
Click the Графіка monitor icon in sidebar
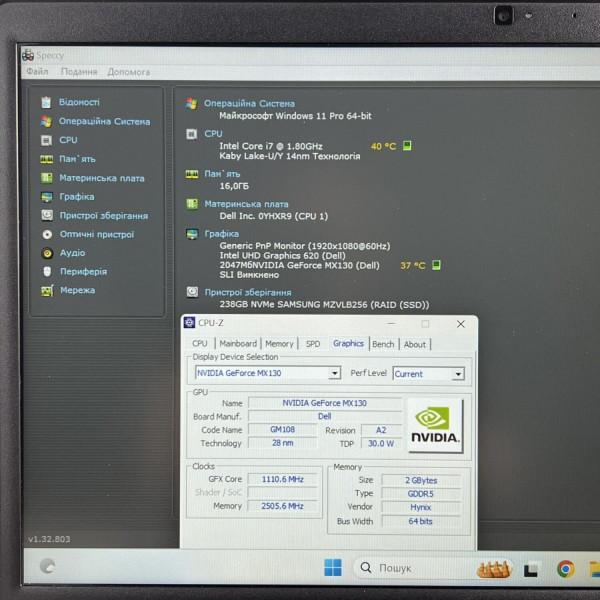[47, 197]
